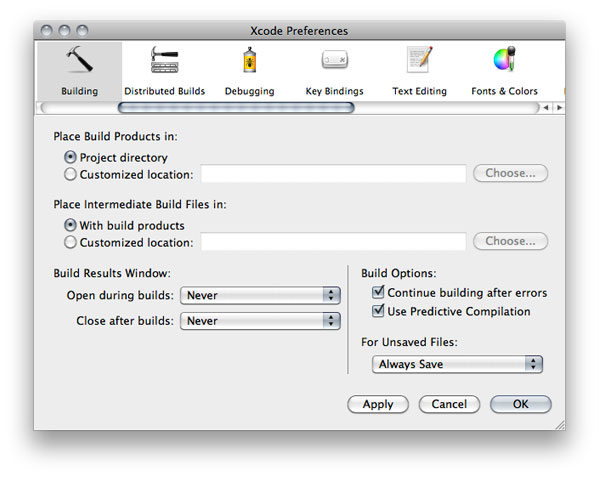Open the Open during builds dropdown

coord(260,295)
